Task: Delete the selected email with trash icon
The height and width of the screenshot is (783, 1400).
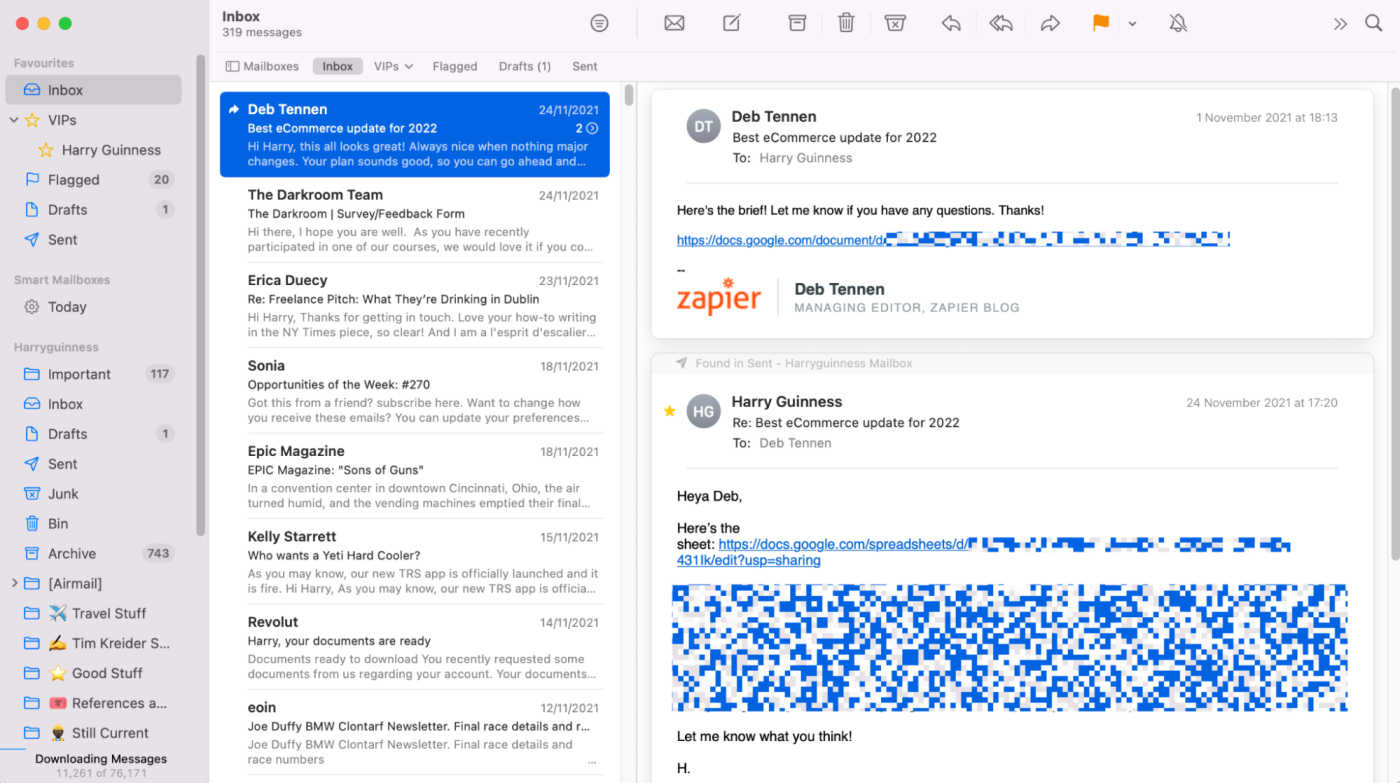Action: click(846, 23)
